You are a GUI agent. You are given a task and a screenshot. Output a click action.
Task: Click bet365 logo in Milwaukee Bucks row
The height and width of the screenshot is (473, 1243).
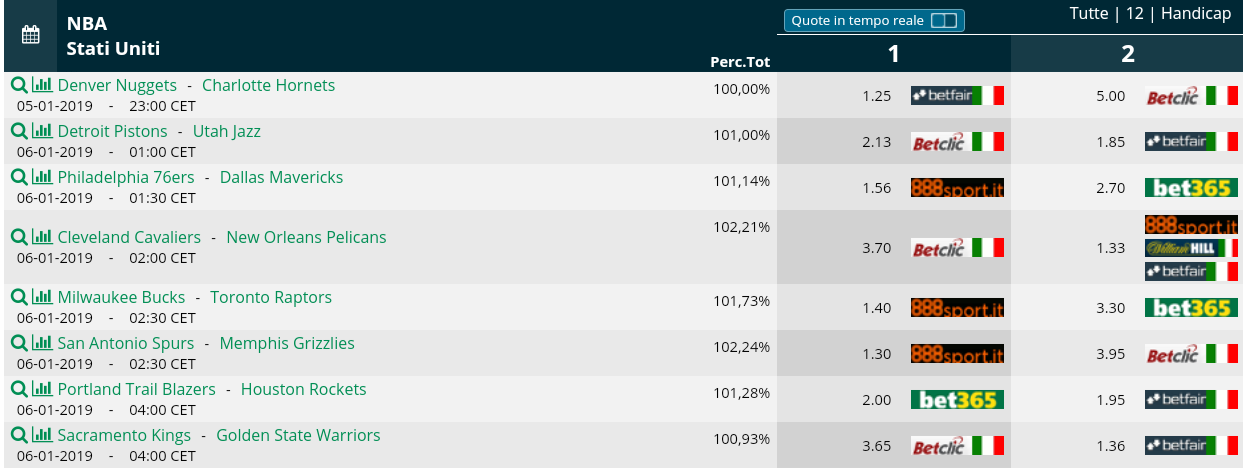coord(1191,308)
